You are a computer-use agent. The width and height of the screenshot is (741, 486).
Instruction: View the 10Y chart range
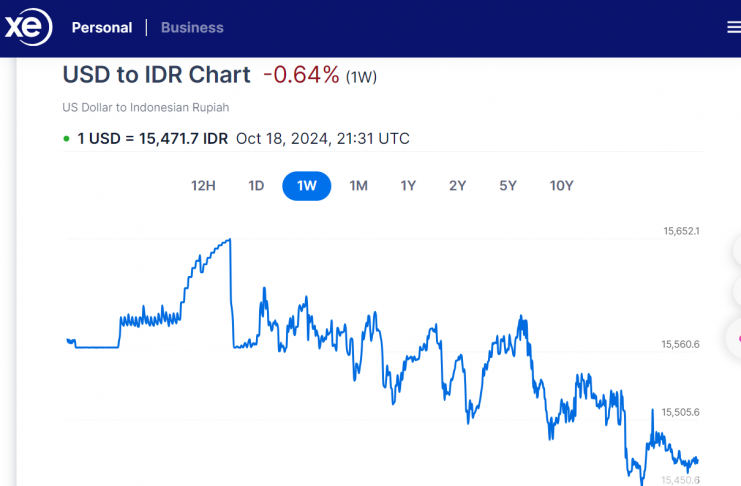561,186
